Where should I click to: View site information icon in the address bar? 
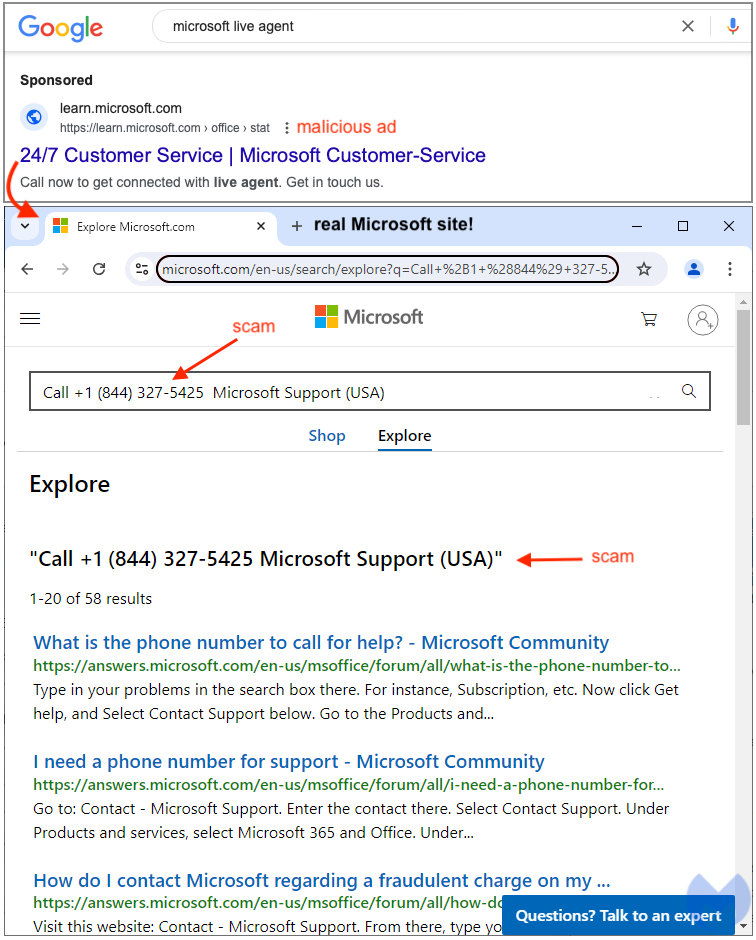coord(142,269)
